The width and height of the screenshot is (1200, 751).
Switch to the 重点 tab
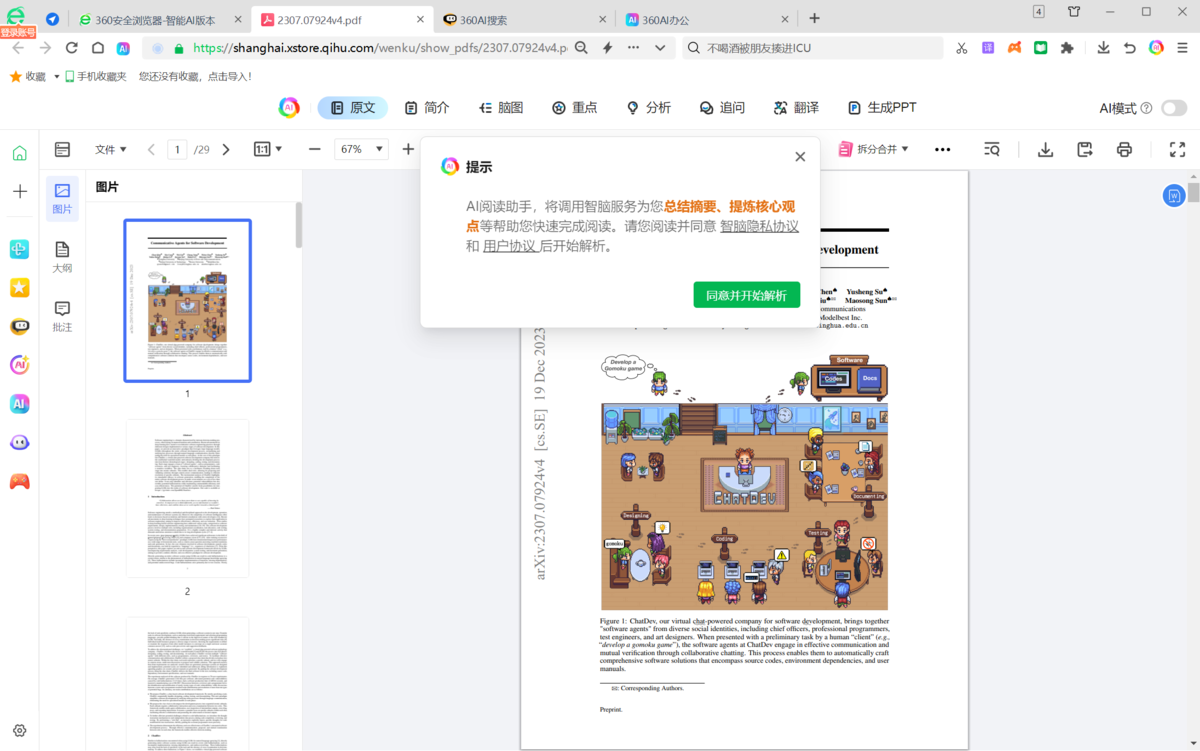point(574,107)
